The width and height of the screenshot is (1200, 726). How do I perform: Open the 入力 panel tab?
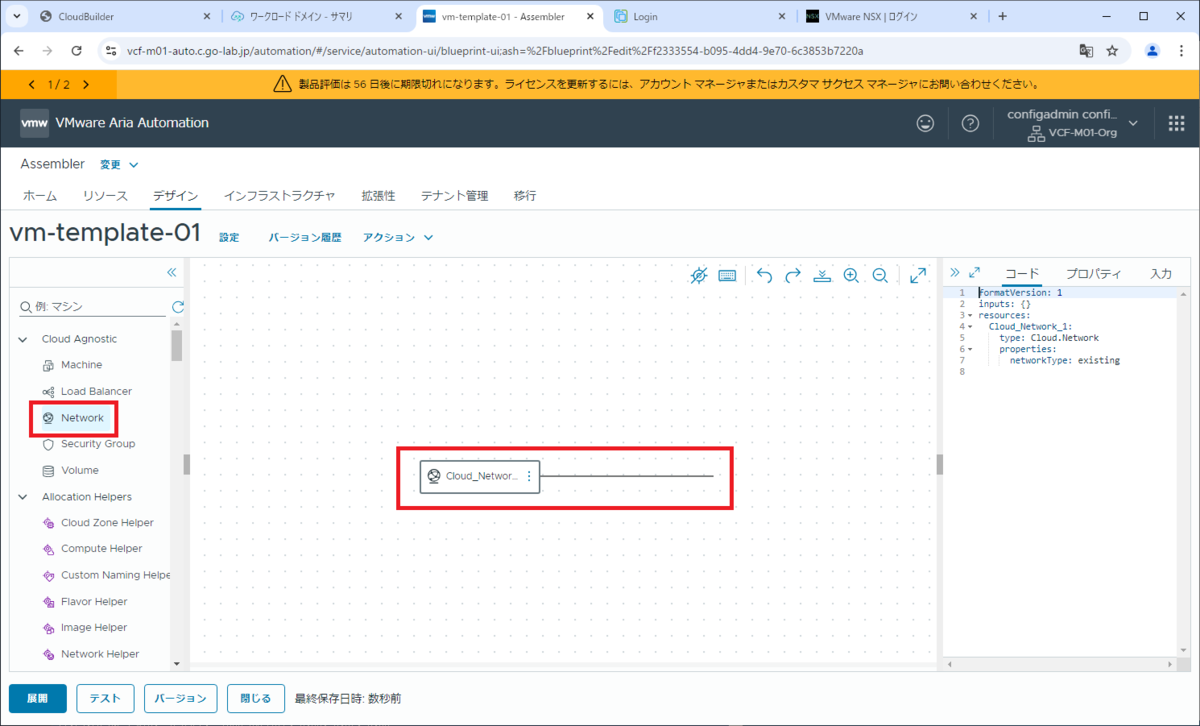tap(1161, 273)
